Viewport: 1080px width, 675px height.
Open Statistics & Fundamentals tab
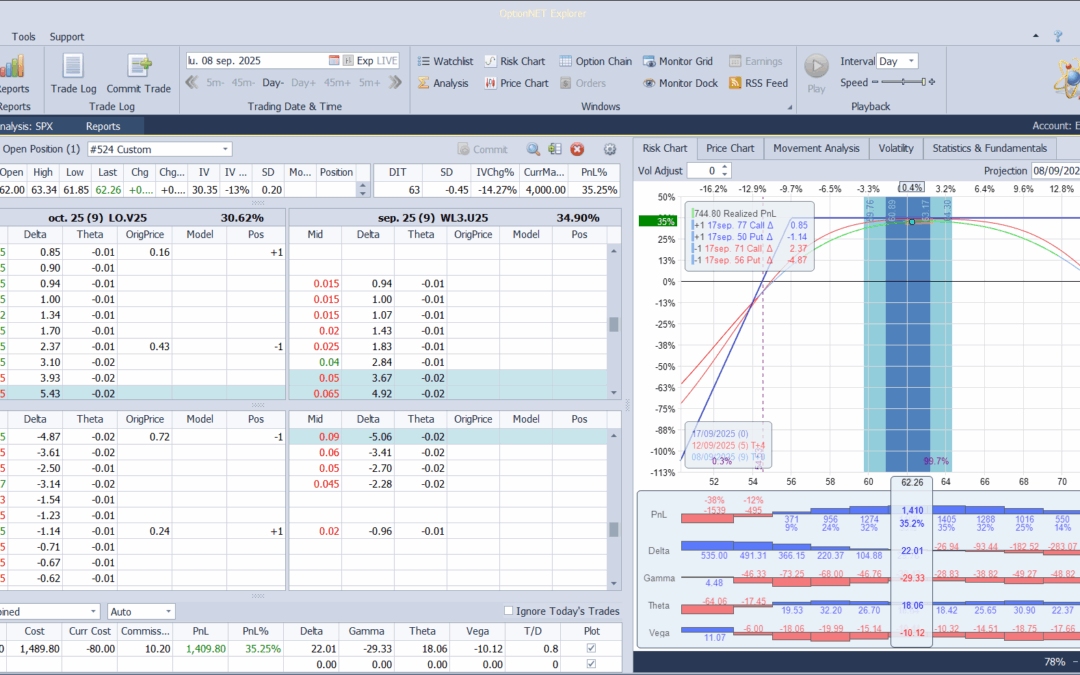click(x=990, y=148)
